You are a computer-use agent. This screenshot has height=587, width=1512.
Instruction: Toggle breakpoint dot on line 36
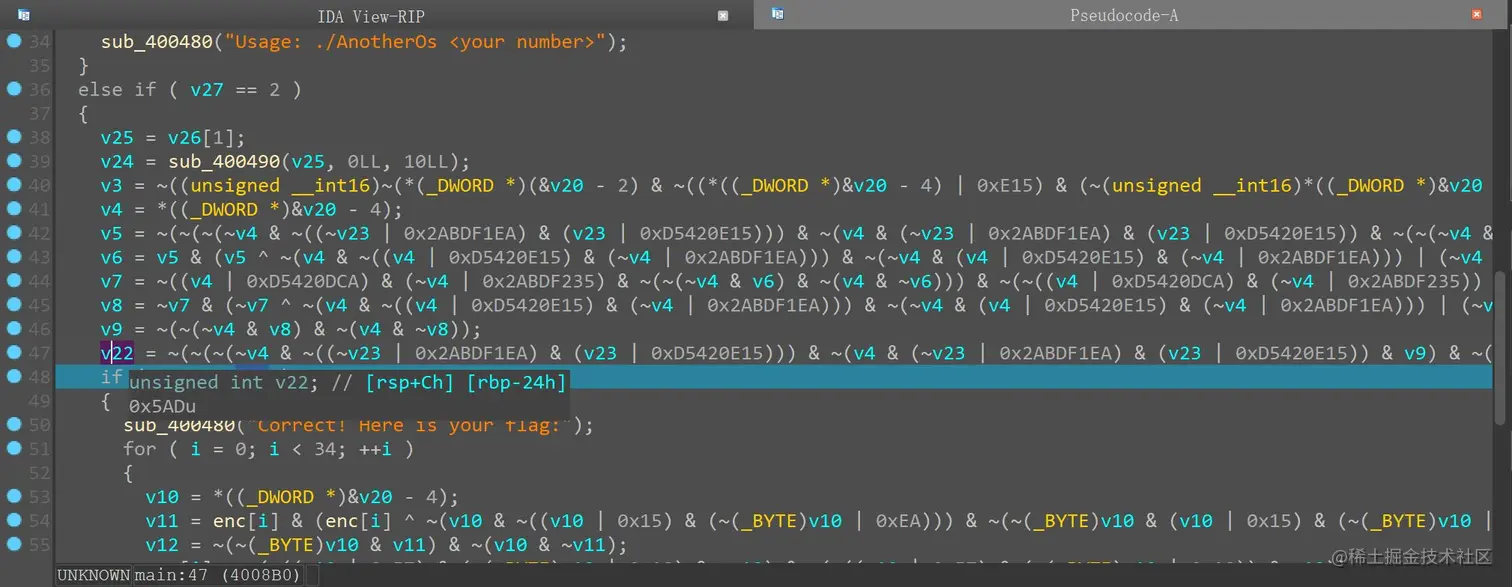tap(13, 89)
